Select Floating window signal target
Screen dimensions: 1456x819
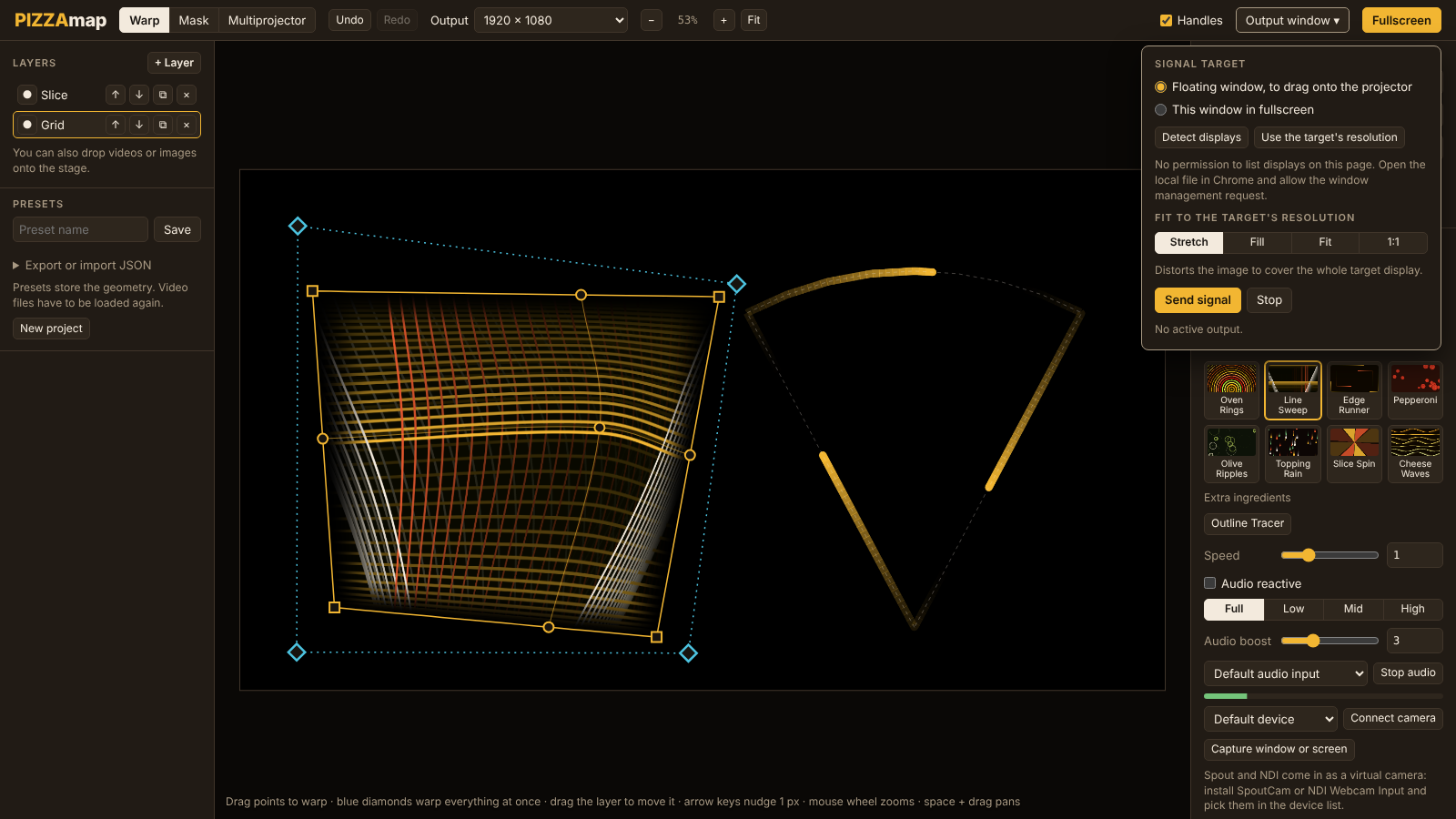[1160, 87]
